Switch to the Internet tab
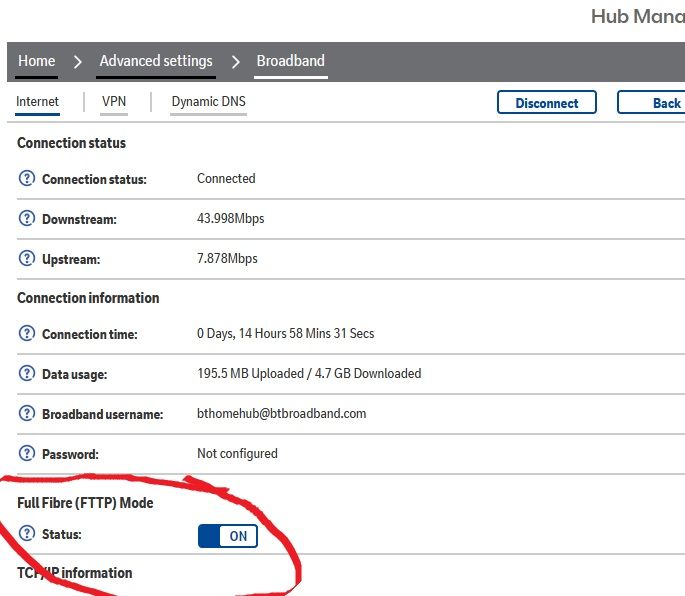The width and height of the screenshot is (685, 596). pos(38,102)
